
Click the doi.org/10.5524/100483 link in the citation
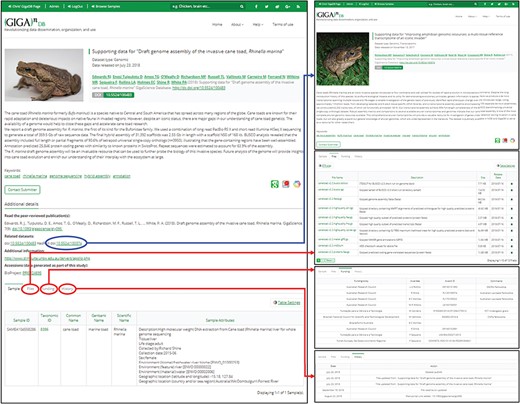point(199,88)
